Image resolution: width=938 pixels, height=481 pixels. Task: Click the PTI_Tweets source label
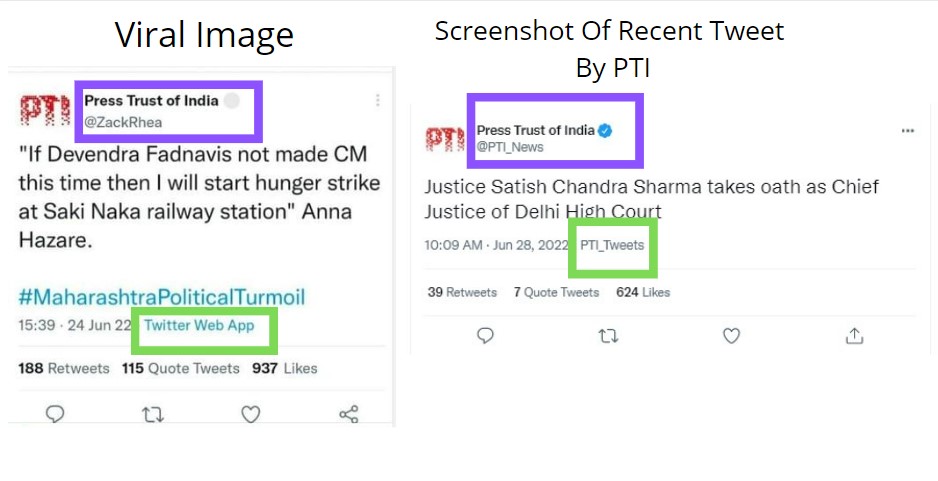coord(612,245)
